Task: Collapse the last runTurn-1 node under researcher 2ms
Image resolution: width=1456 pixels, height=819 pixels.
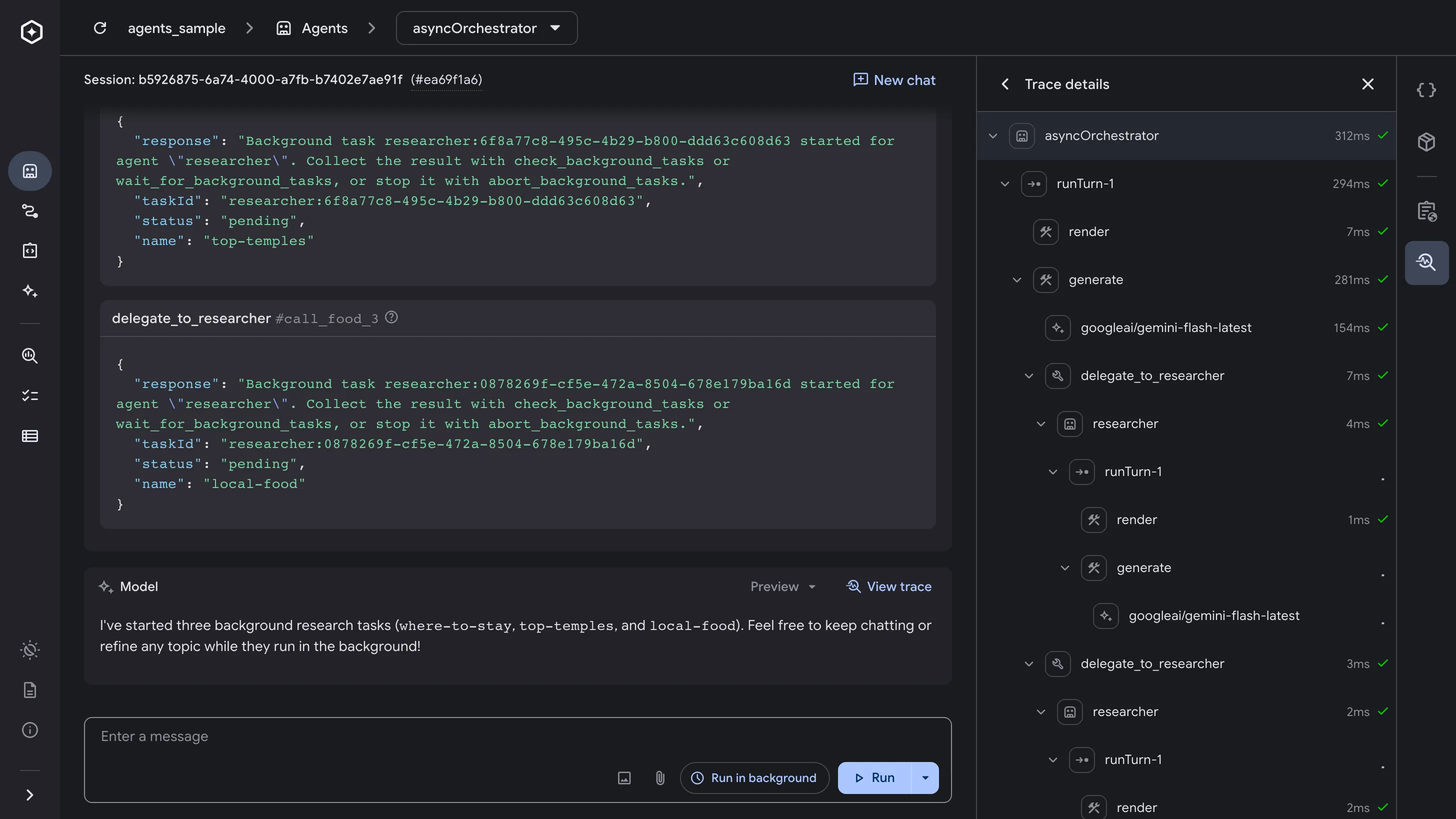Action: (1052, 759)
